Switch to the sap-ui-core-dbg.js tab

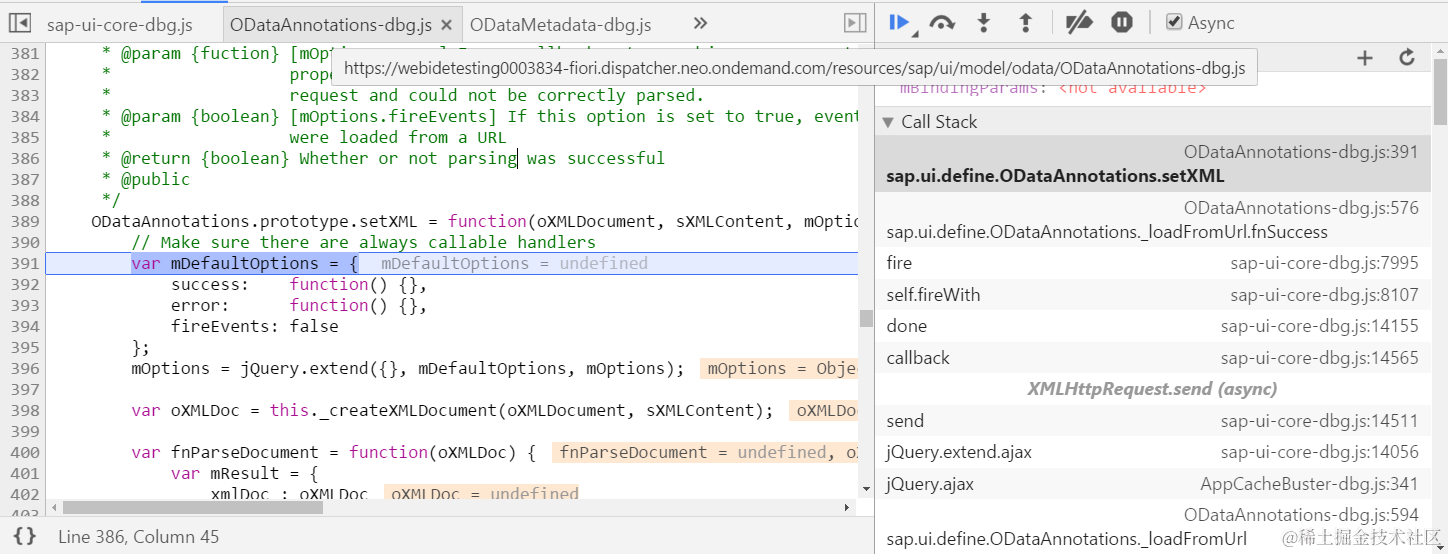click(119, 24)
